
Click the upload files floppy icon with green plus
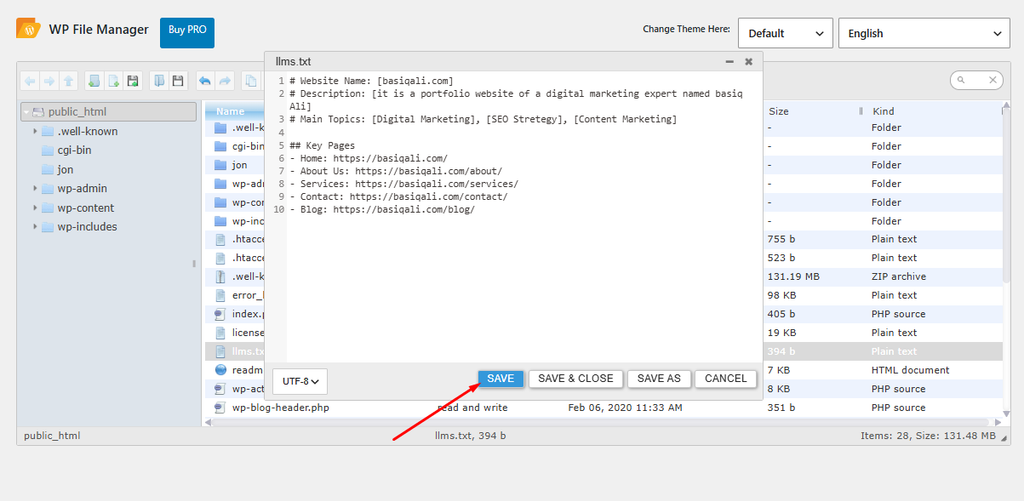tap(133, 81)
